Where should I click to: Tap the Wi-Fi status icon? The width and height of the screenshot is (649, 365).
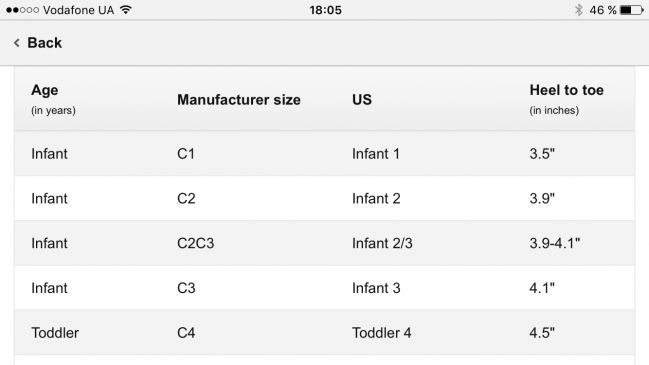[x=126, y=10]
